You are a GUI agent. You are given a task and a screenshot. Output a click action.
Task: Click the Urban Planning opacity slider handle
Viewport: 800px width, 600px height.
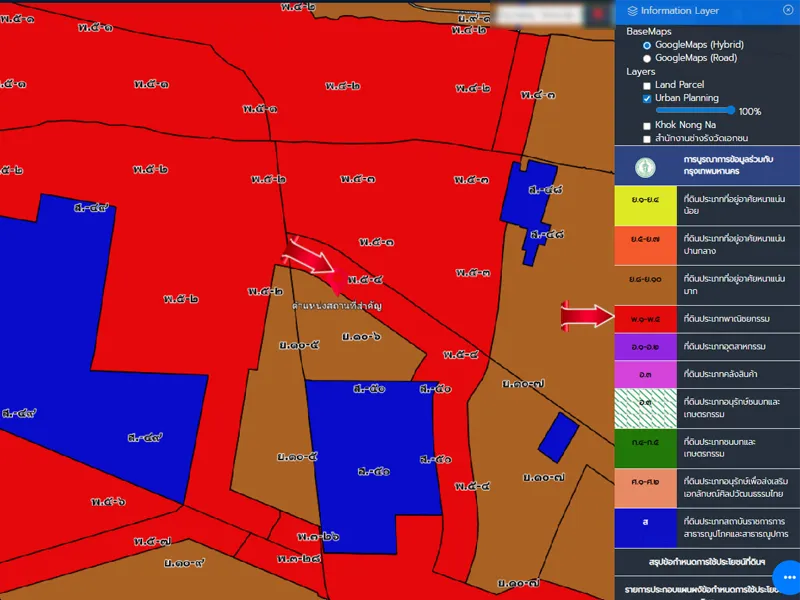[731, 110]
